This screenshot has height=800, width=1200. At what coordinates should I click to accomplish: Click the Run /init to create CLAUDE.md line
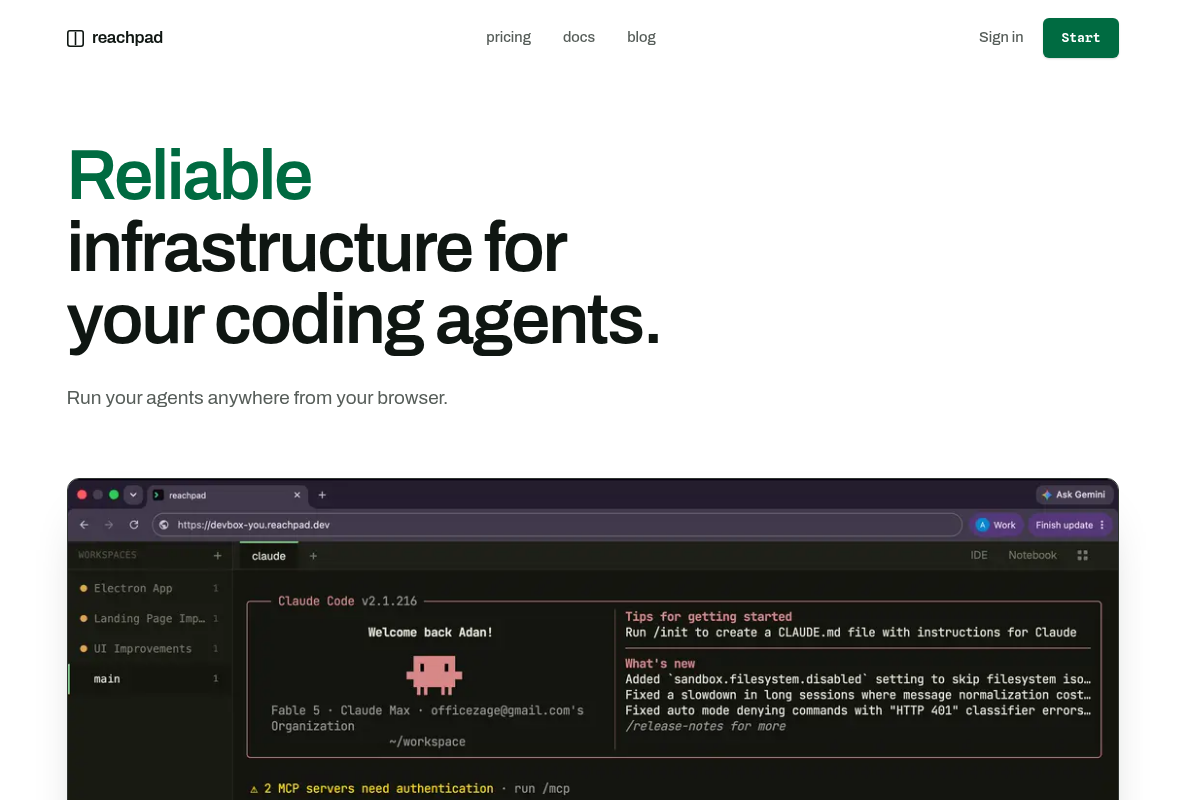[851, 632]
